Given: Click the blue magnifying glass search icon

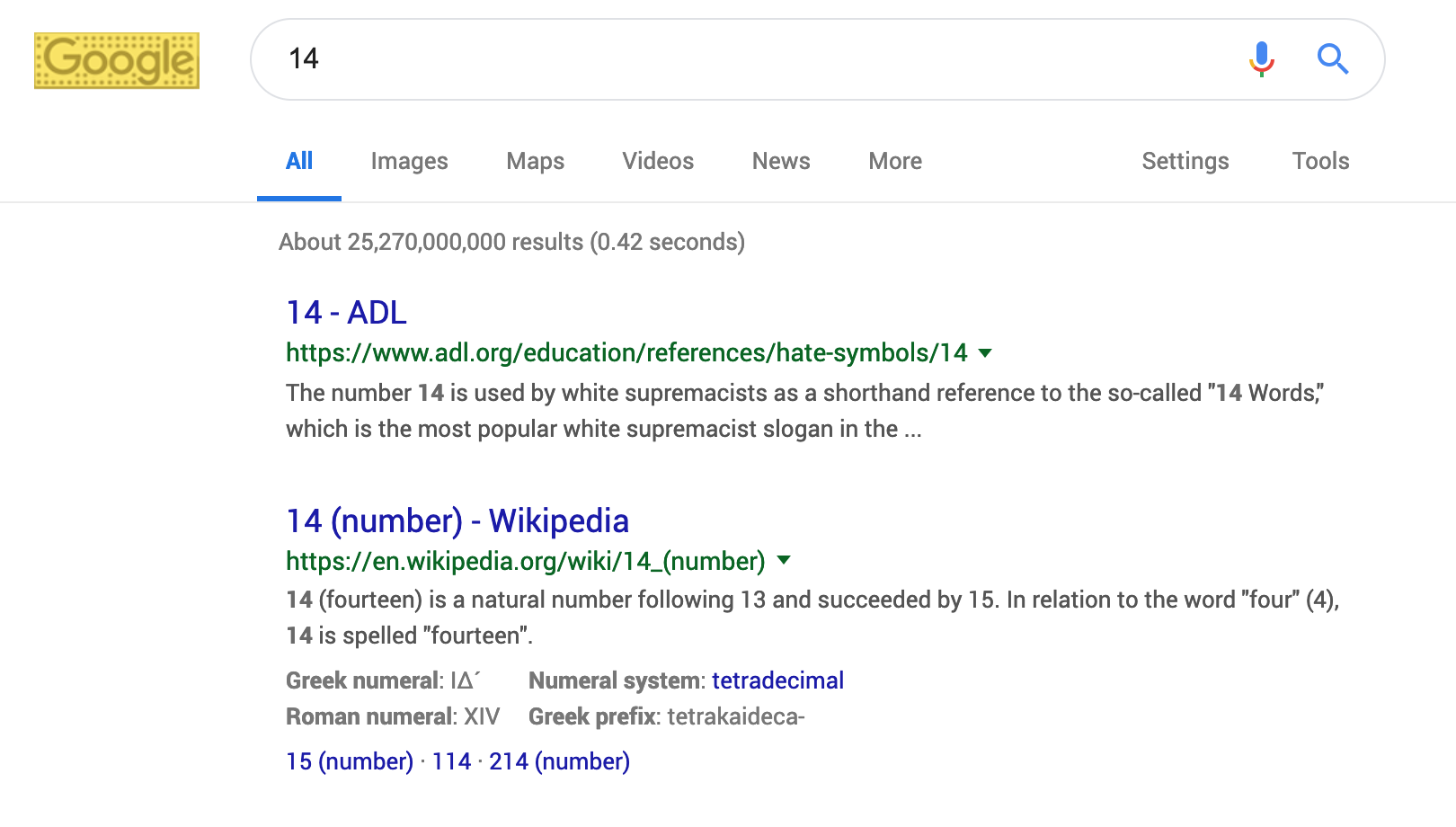Looking at the screenshot, I should click(1333, 59).
